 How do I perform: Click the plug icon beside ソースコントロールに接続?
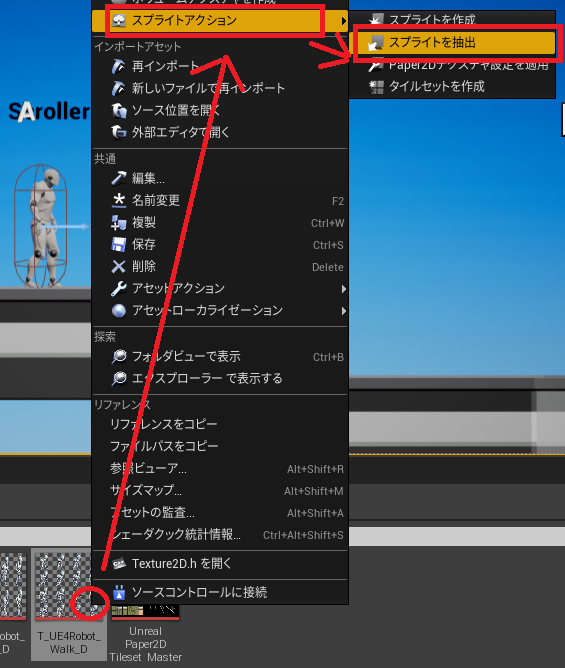119,592
